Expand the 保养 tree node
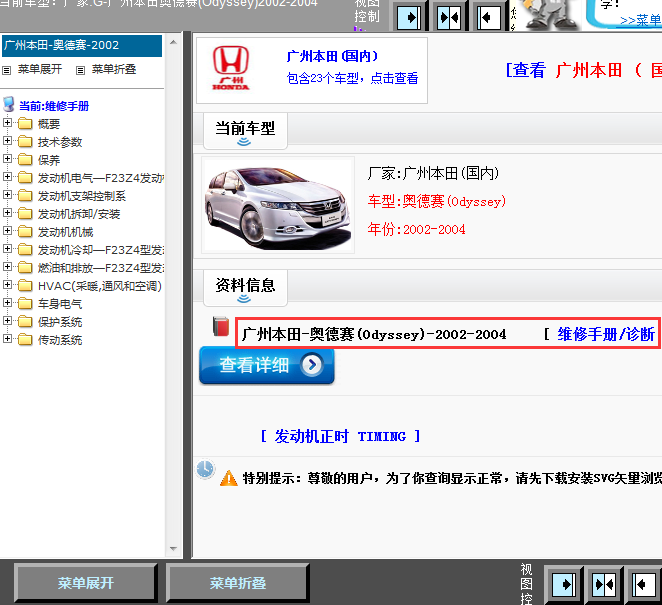This screenshot has height=605, width=662. pyautogui.click(x=7, y=158)
